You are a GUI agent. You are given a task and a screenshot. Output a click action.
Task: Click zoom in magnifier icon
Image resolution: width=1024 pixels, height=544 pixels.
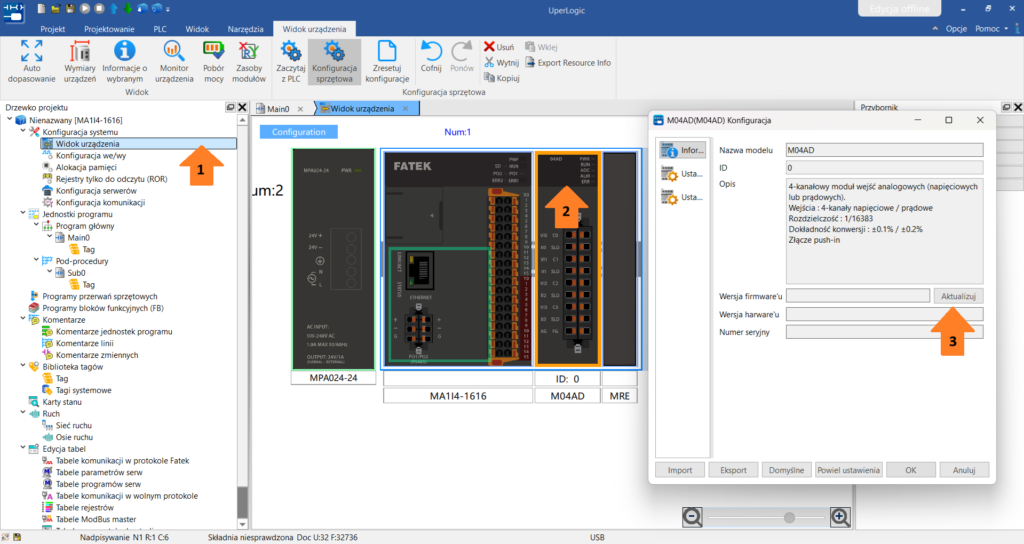coord(840,517)
